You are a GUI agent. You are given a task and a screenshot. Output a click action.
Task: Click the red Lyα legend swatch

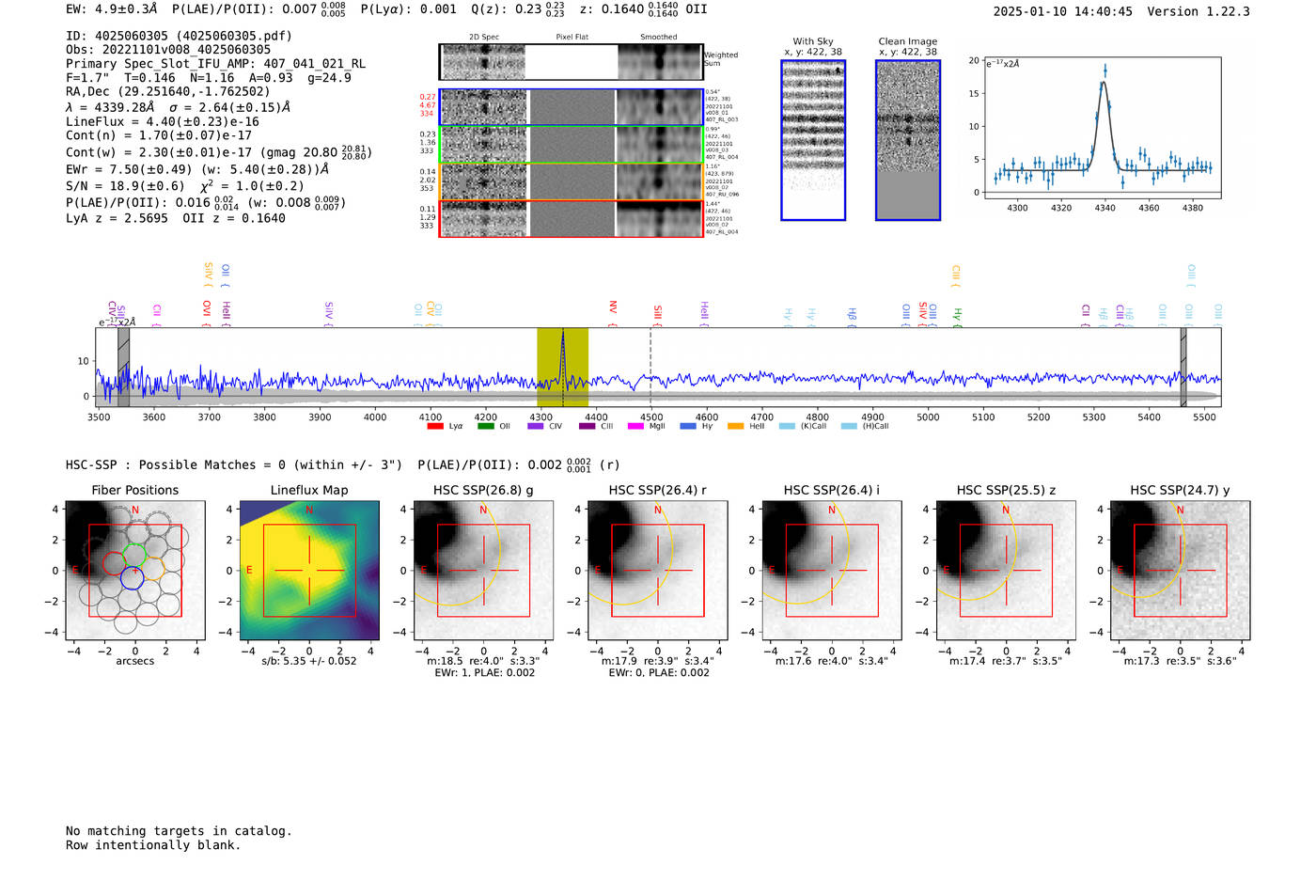click(435, 426)
